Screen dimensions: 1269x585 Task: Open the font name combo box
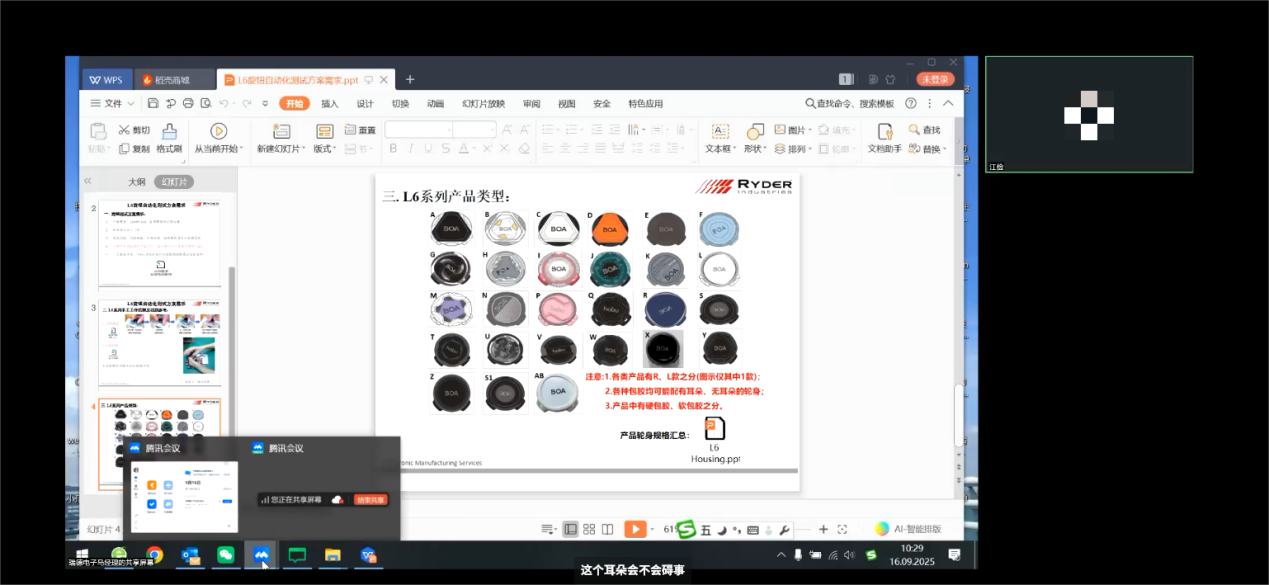coord(418,130)
